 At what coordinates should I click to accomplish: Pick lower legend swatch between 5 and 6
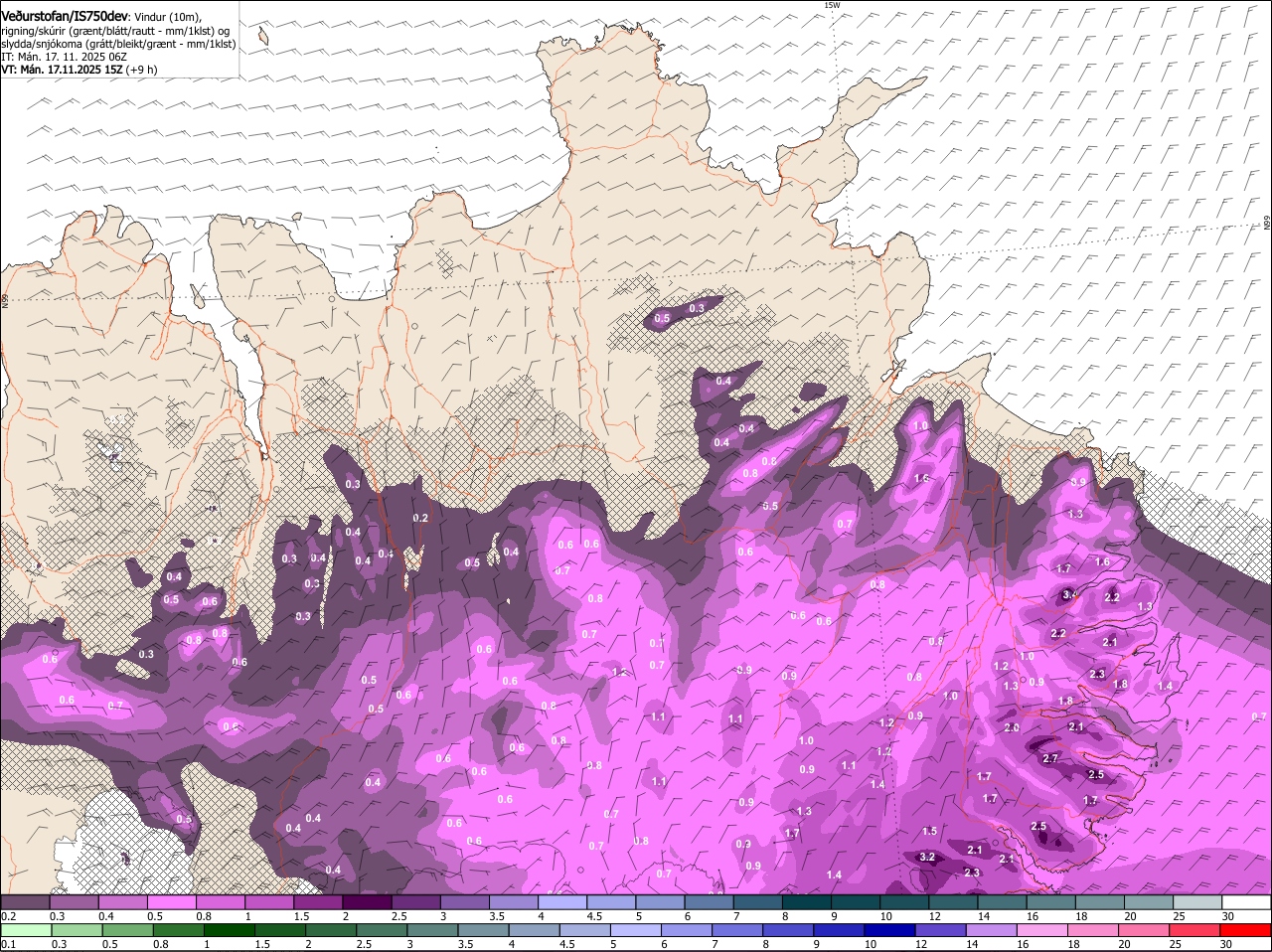pos(637,930)
